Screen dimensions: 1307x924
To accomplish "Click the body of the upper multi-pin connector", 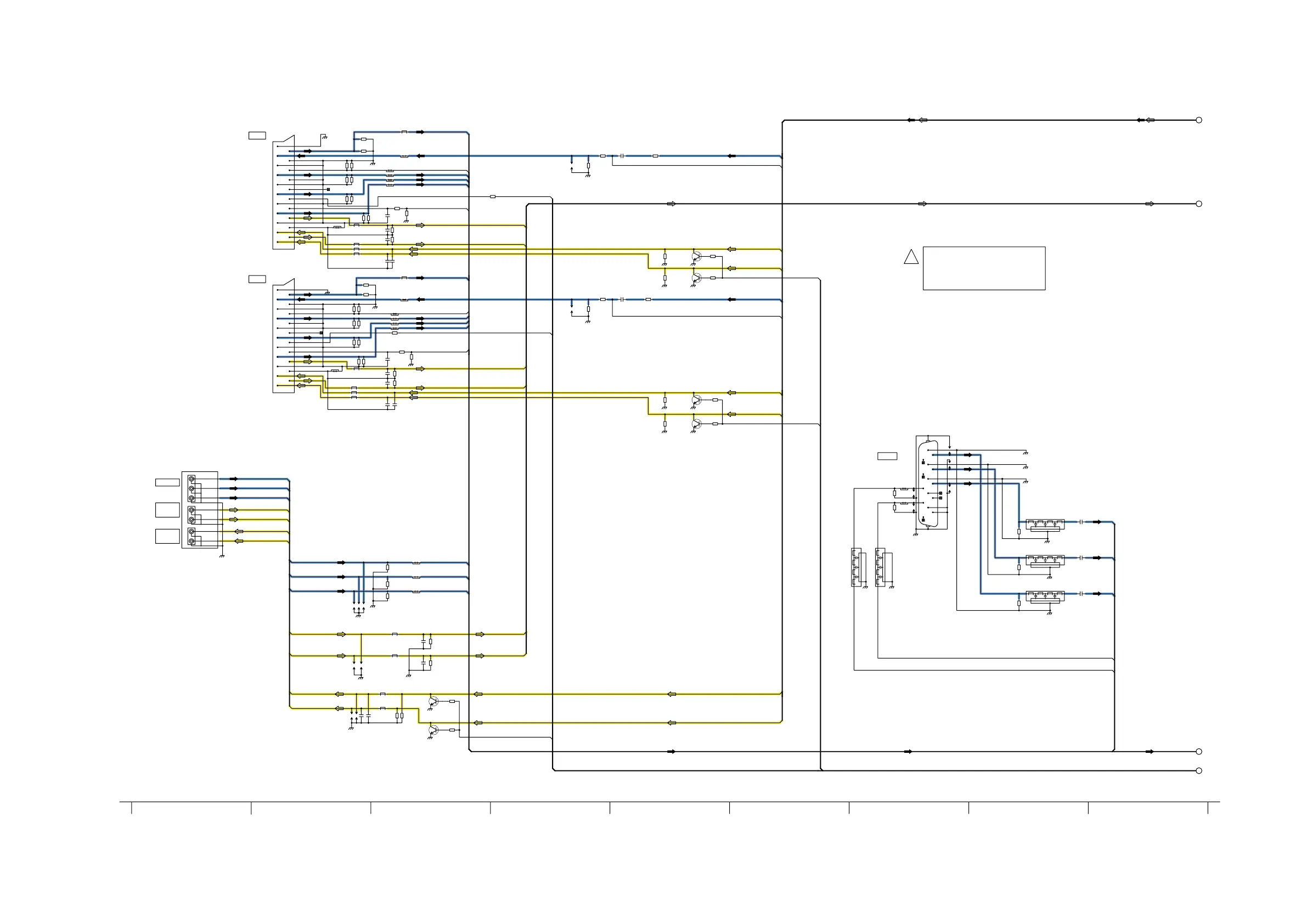I will [284, 194].
